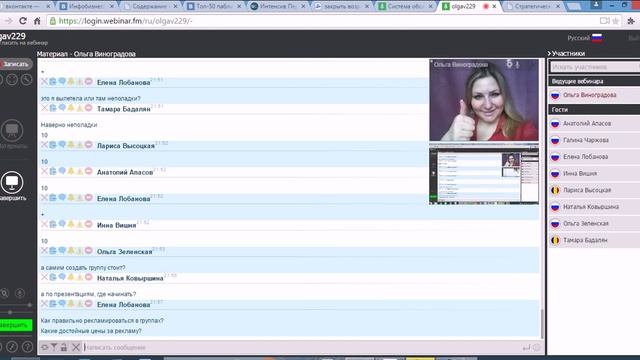This screenshot has width=640, height=360.
Task: Collapse the Участники panel chevron
Action: click(549, 53)
